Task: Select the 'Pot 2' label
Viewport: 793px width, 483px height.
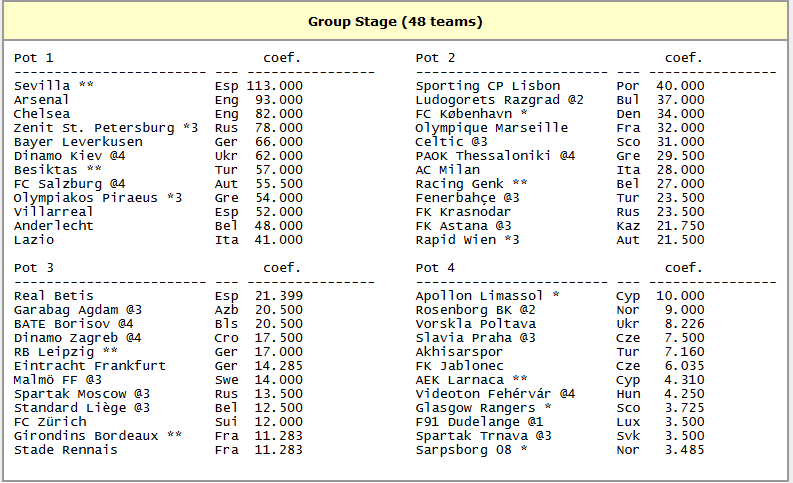Action: point(435,58)
